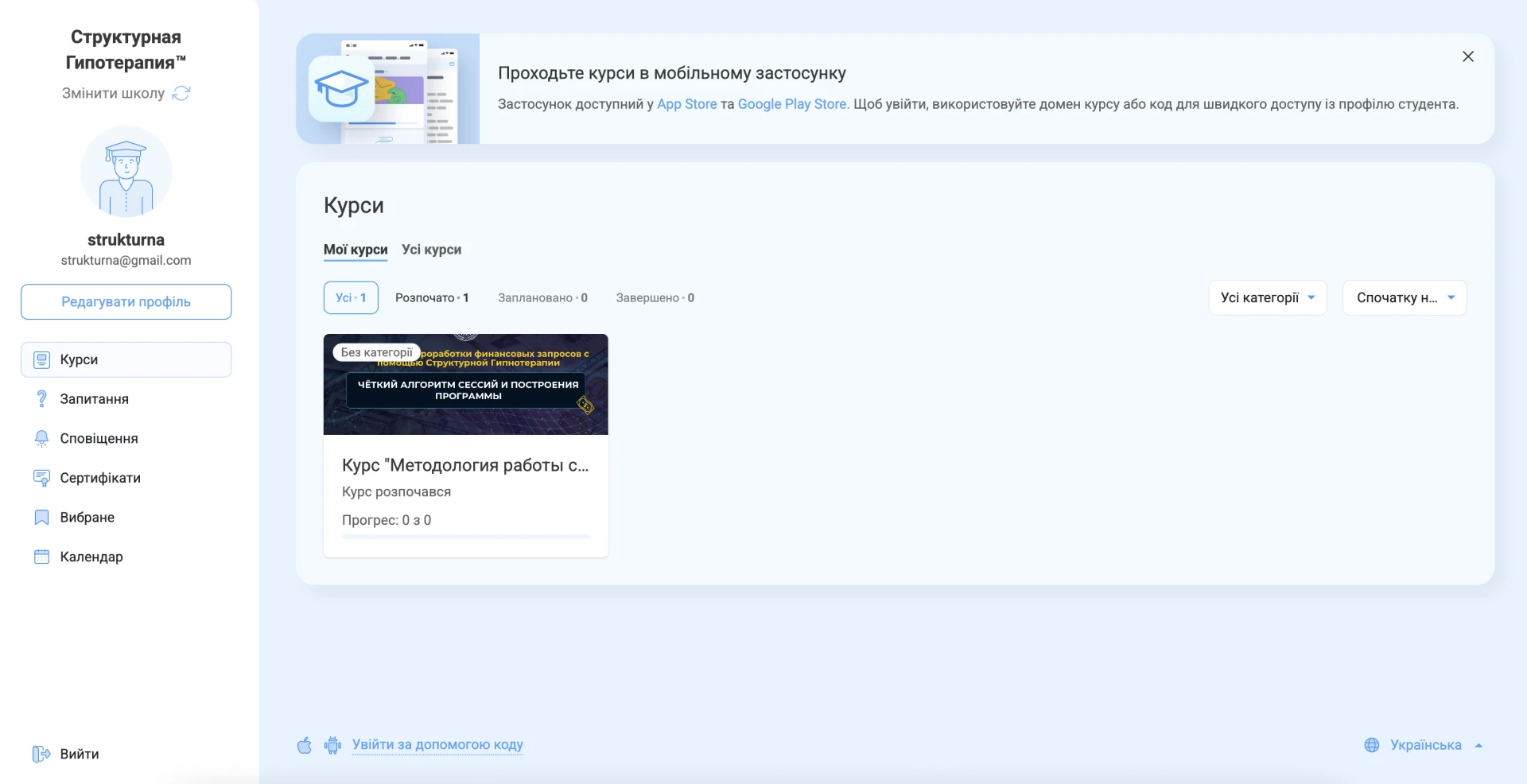Select the Завершено filter
The width and height of the screenshot is (1527, 784).
(x=655, y=297)
